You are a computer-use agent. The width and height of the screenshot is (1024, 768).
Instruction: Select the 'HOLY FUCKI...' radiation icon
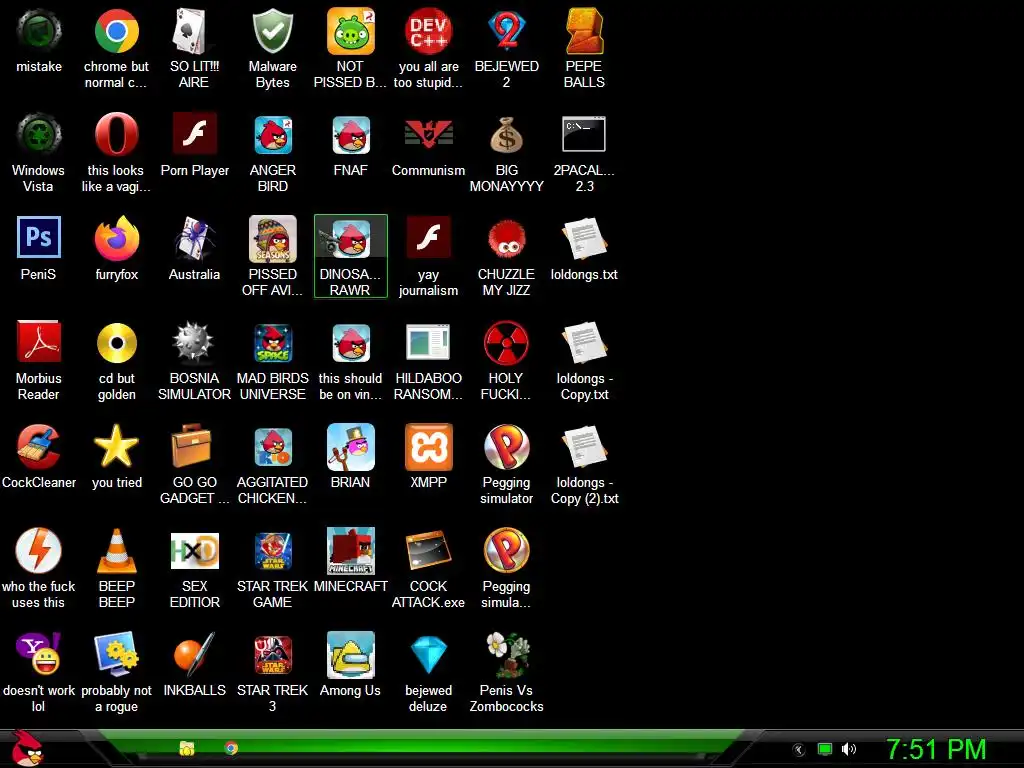[x=506, y=343]
